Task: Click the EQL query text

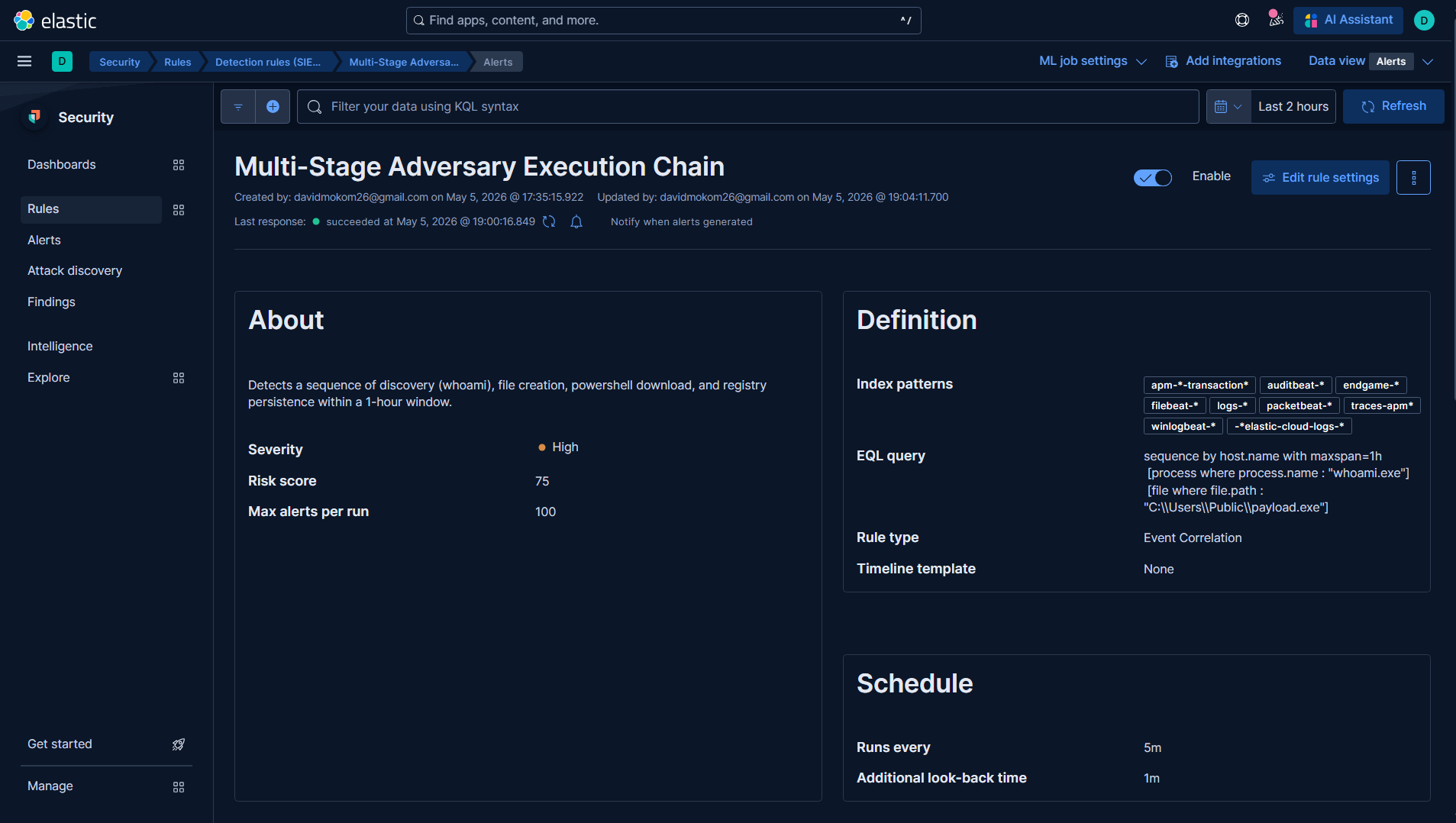Action: [1277, 482]
